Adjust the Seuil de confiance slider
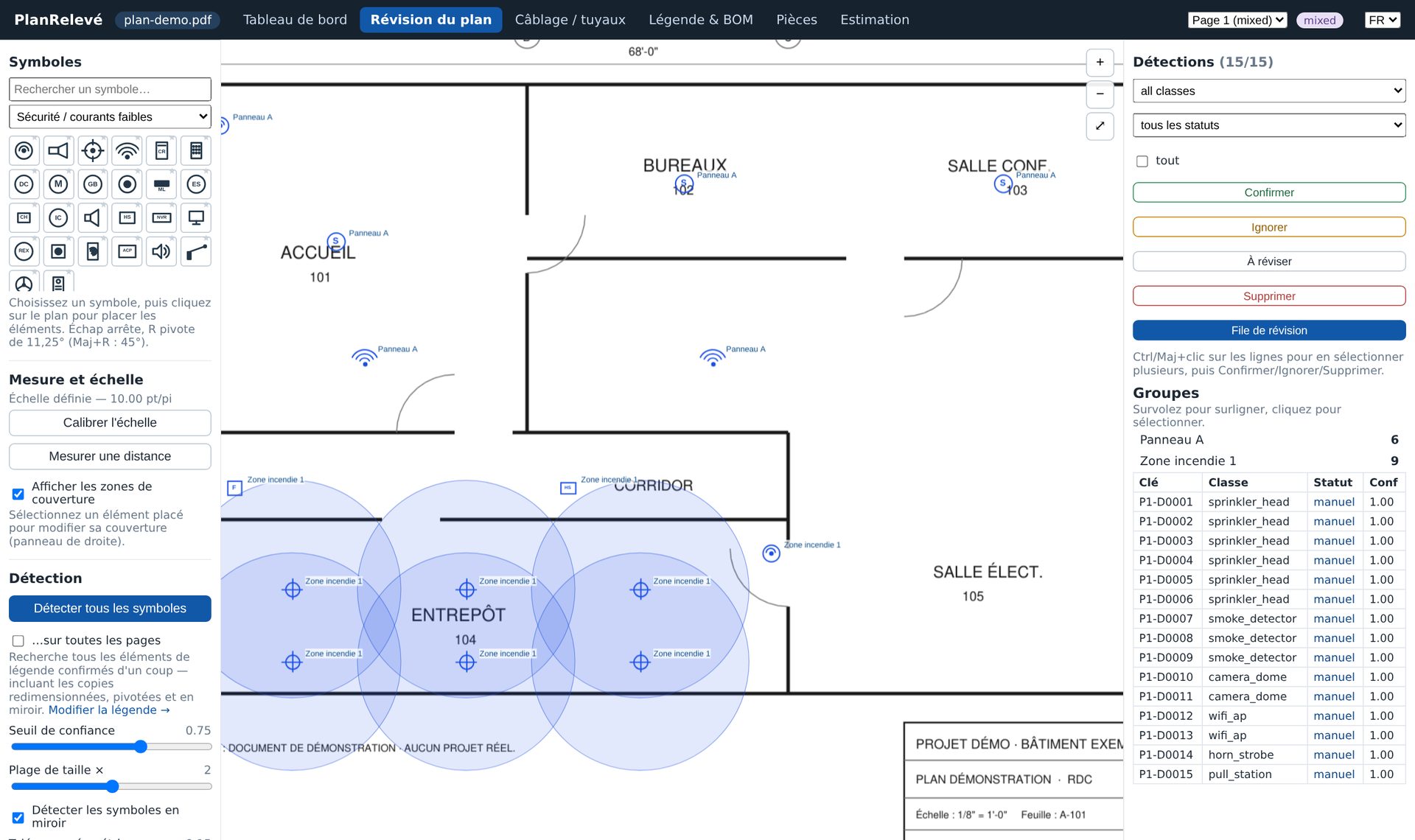1415x840 pixels. (x=111, y=747)
